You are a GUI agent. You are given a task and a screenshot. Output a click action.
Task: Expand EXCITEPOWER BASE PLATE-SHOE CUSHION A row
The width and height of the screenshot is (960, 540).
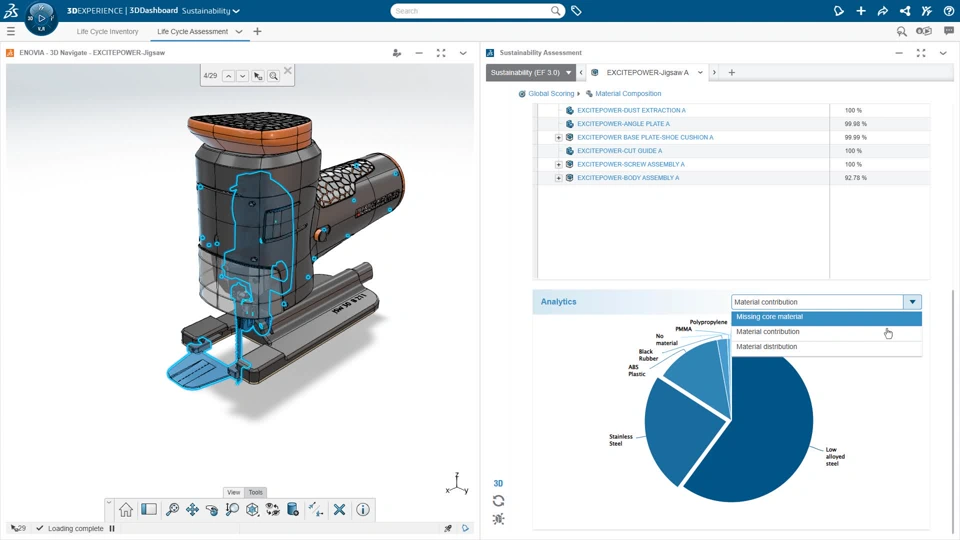[558, 138]
